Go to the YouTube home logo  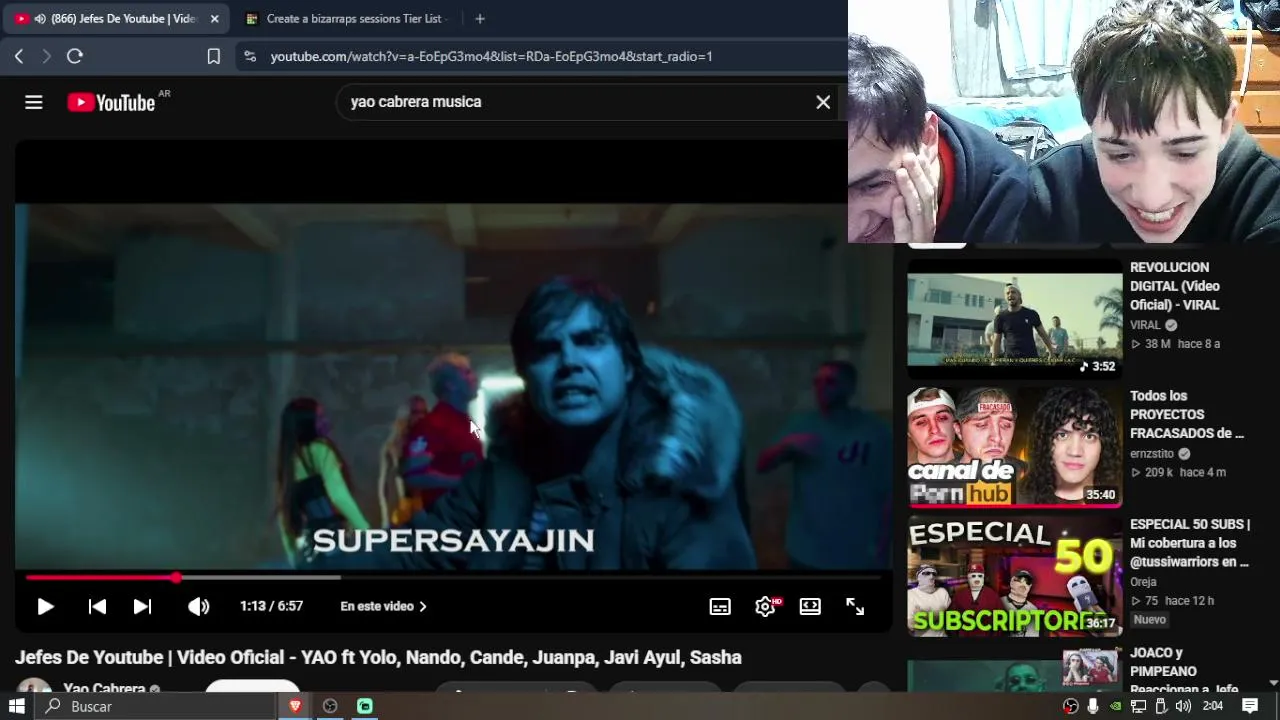(111, 102)
